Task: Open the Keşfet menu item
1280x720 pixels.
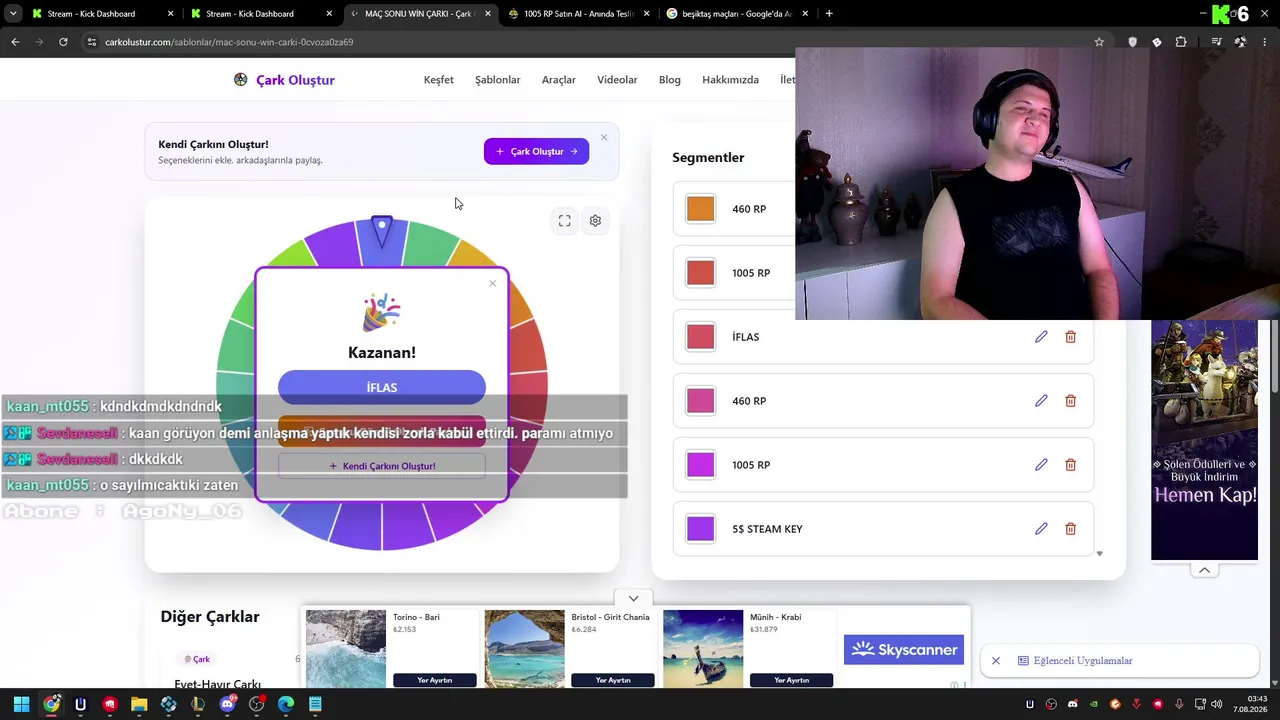Action: click(439, 80)
